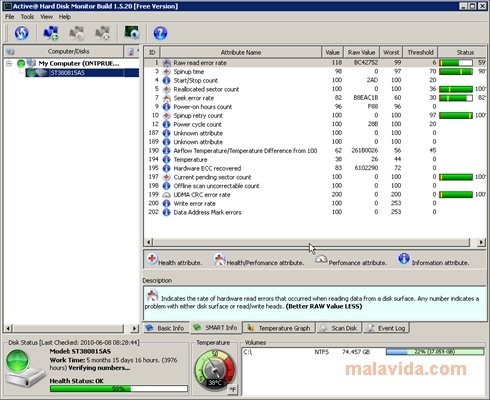Sort by the Worst column header

(x=391, y=52)
